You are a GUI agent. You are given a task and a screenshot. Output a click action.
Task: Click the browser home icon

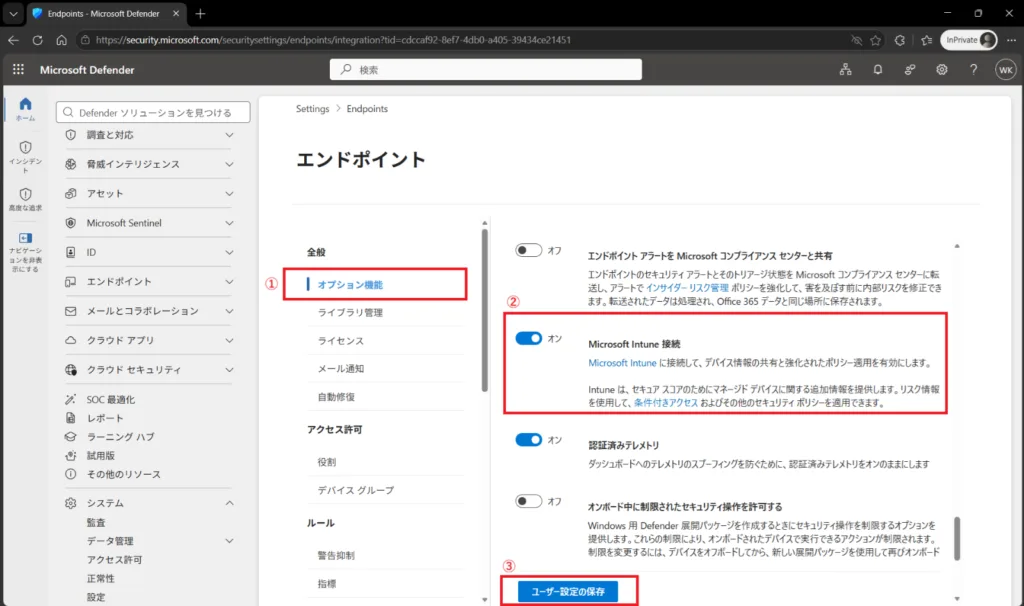61,40
